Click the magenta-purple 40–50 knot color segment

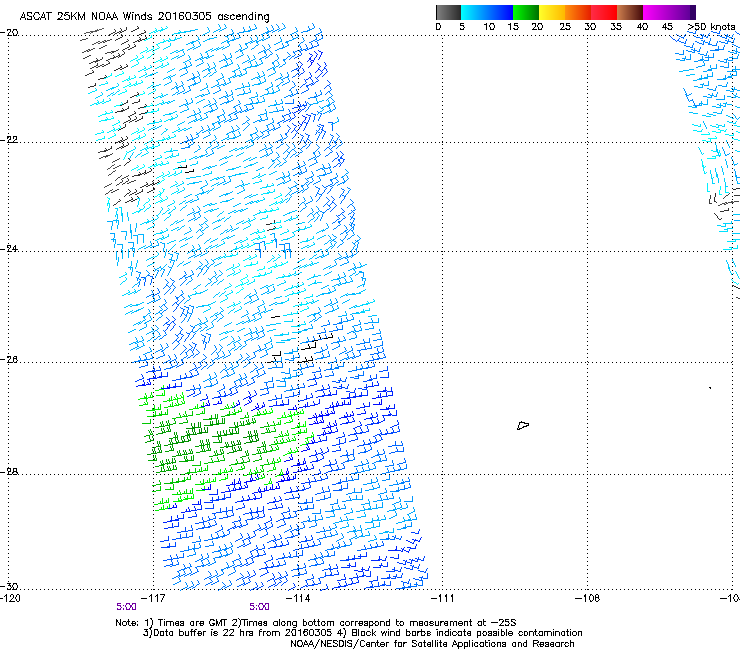(669, 12)
